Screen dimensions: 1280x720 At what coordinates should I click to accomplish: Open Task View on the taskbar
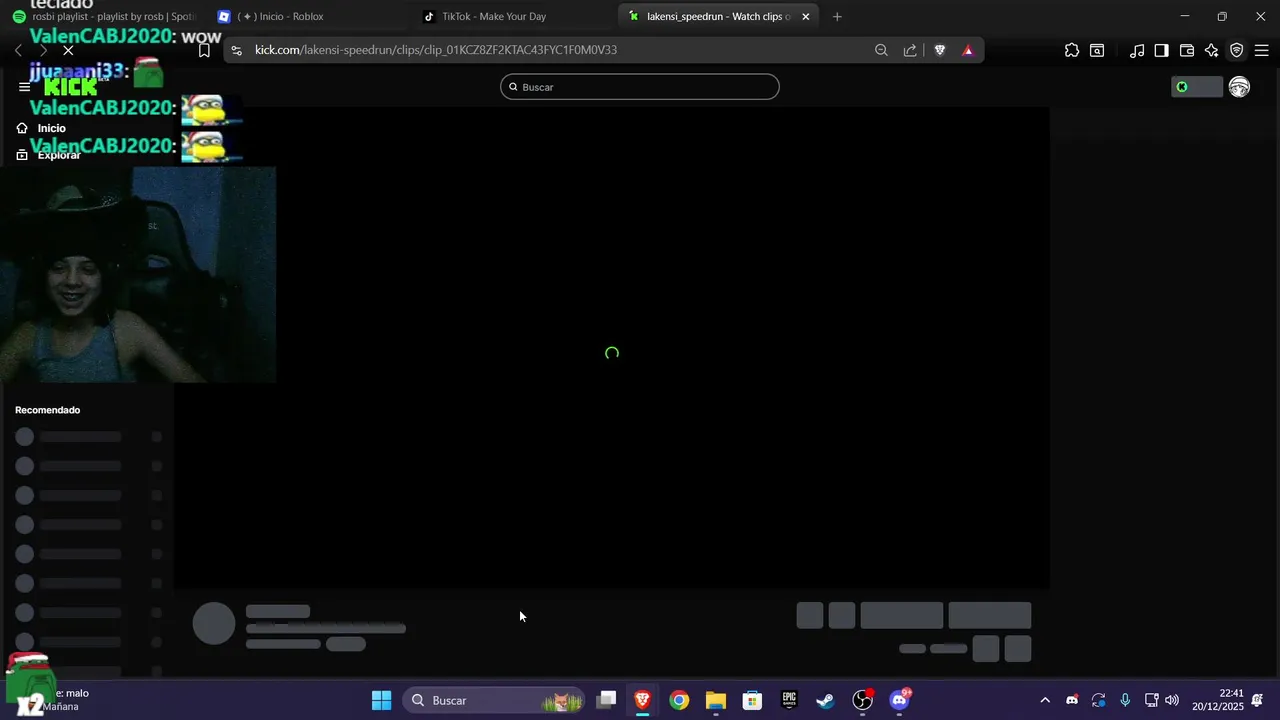(606, 700)
